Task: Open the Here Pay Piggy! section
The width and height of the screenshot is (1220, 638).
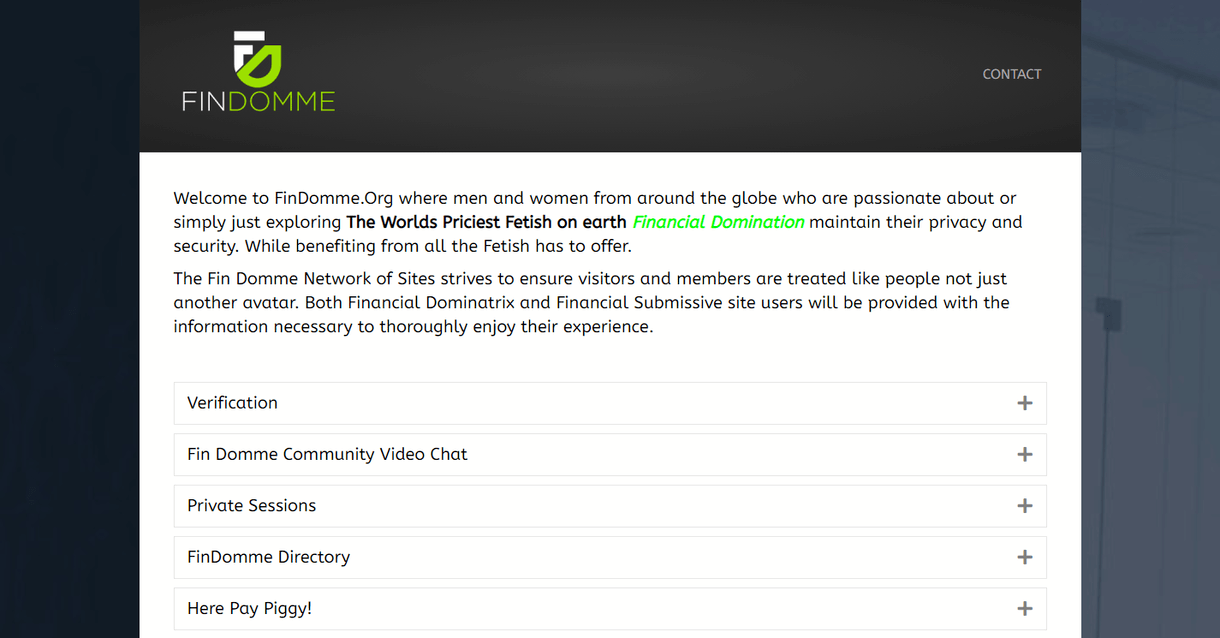Action: click(x=250, y=608)
